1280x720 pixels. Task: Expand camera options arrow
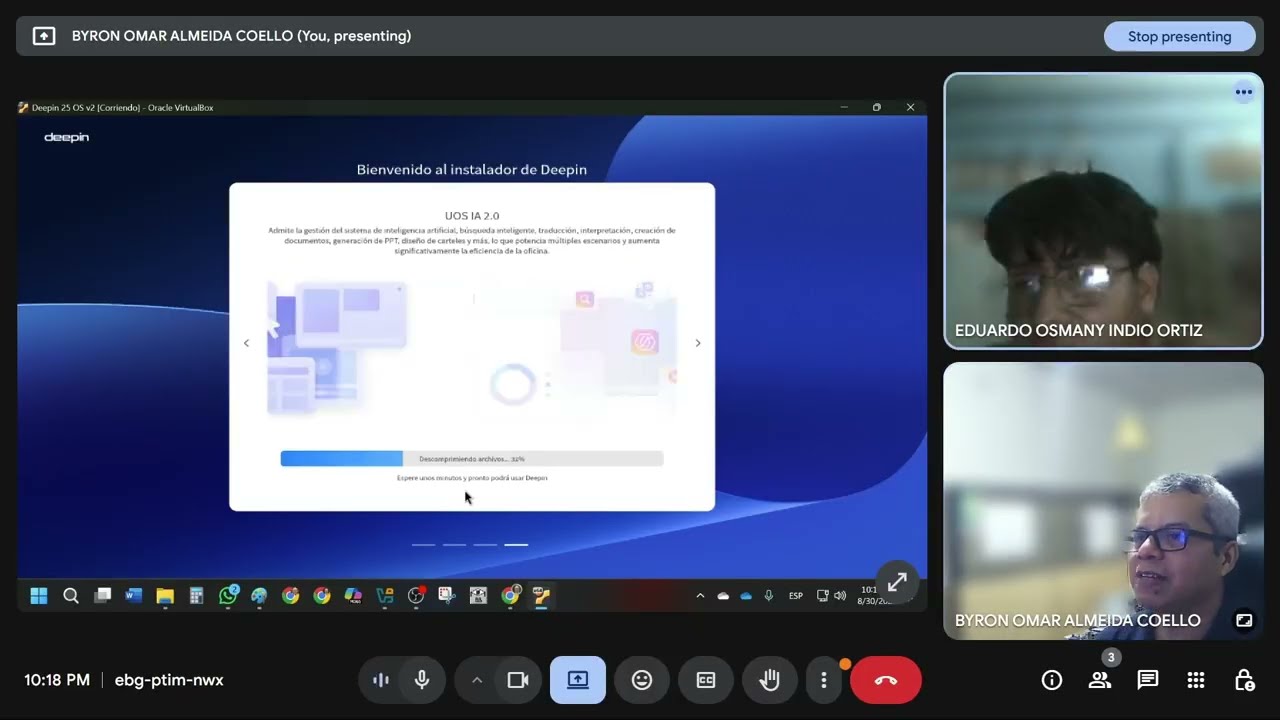477,680
